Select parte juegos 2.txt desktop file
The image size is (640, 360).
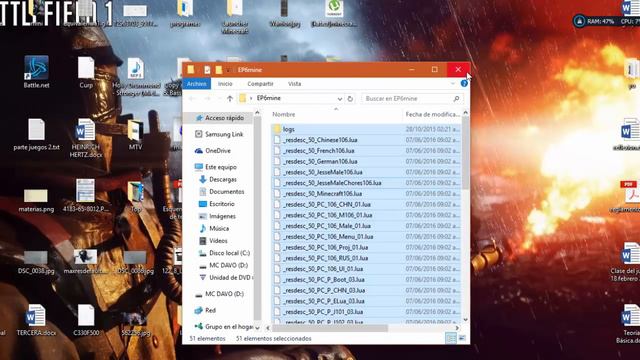(x=36, y=135)
